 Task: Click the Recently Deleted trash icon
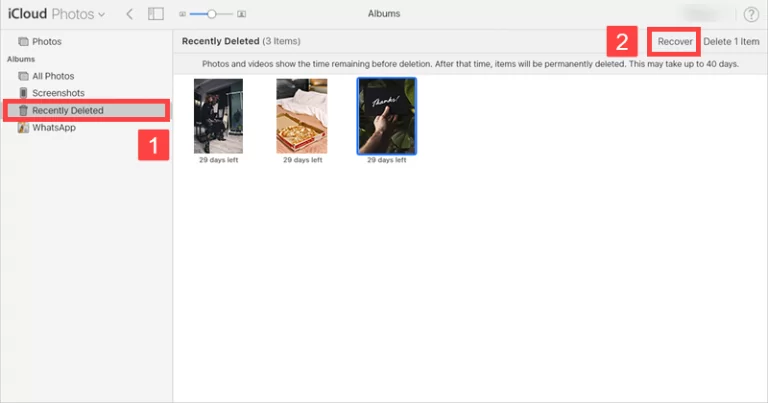(x=23, y=110)
